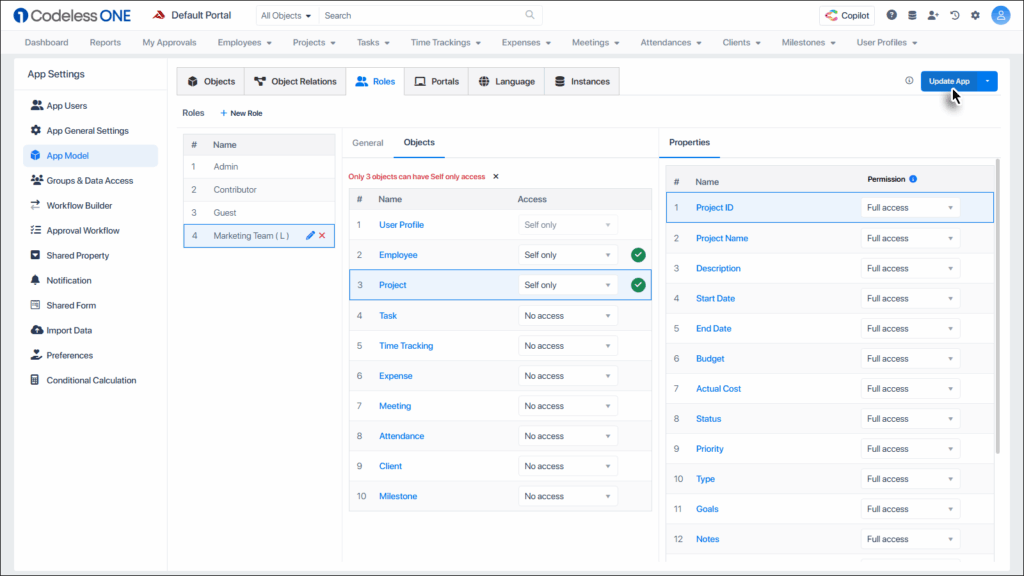The width and height of the screenshot is (1024, 576).
Task: Click the search magnifier icon
Action: pyautogui.click(x=530, y=15)
